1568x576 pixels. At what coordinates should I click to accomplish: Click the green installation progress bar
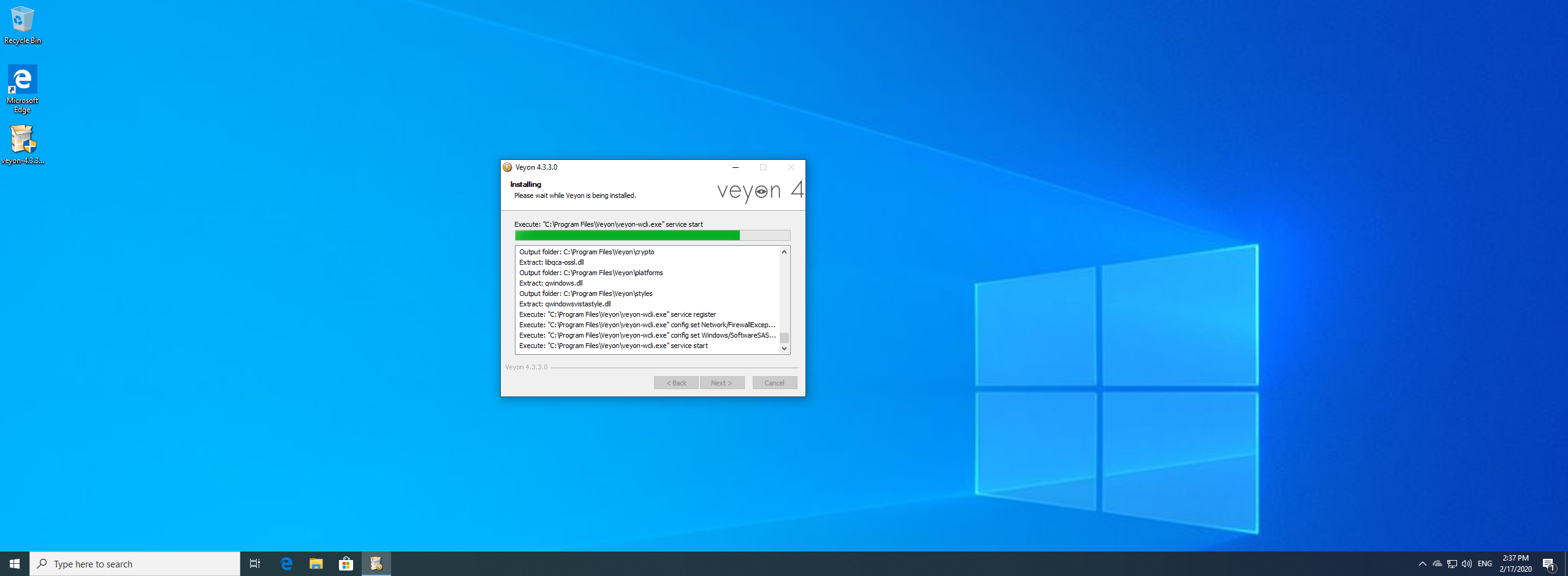click(653, 235)
